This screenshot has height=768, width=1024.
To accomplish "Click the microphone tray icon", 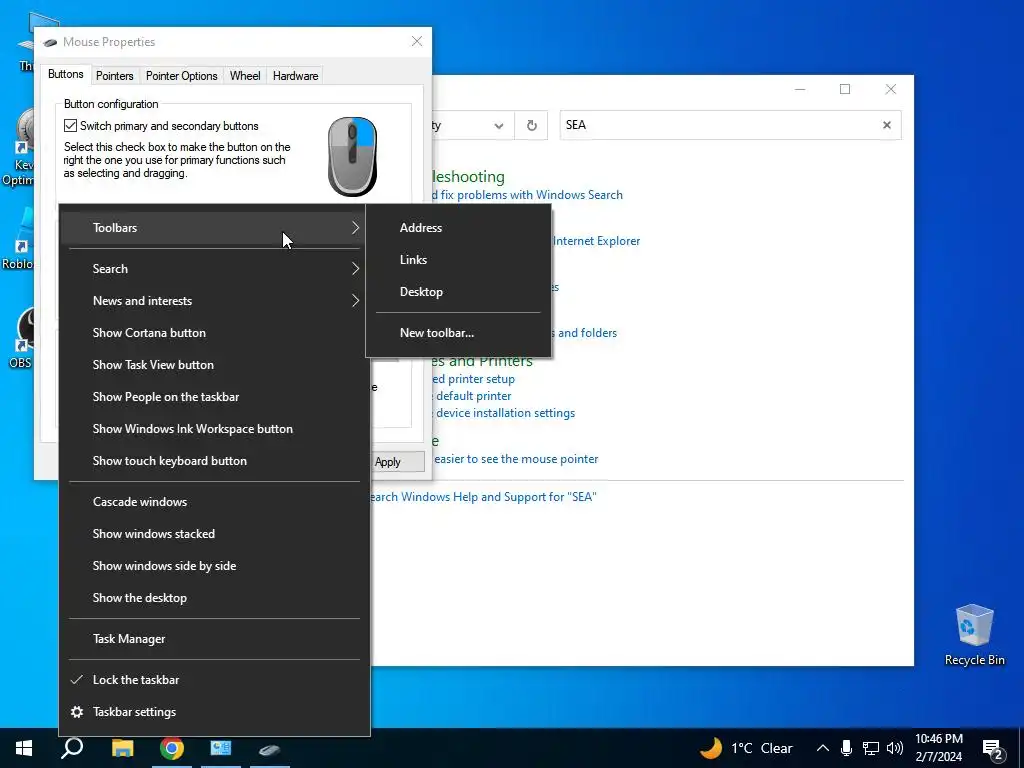I will pos(846,748).
